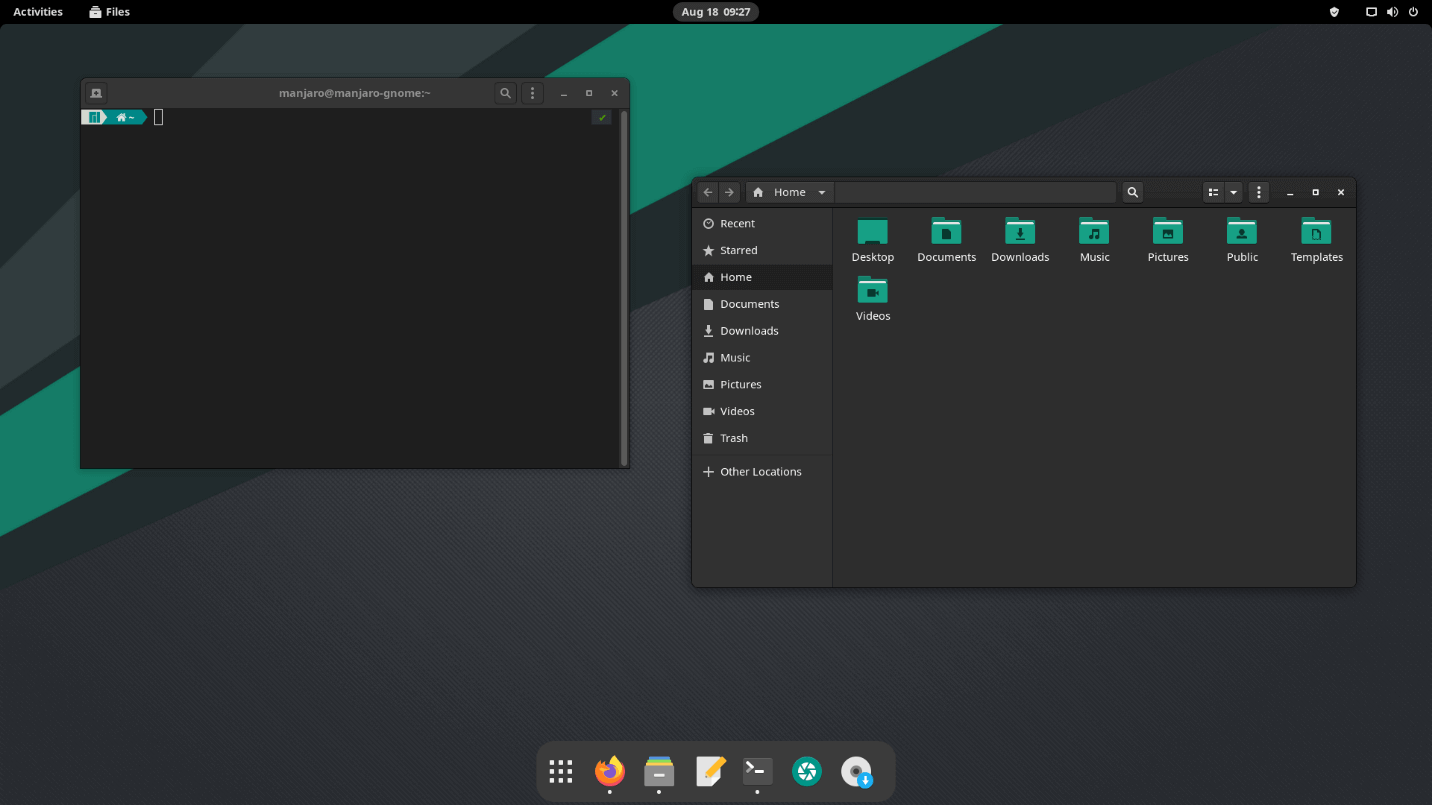Open a new tab in the terminal
The width and height of the screenshot is (1432, 805).
[x=96, y=93]
